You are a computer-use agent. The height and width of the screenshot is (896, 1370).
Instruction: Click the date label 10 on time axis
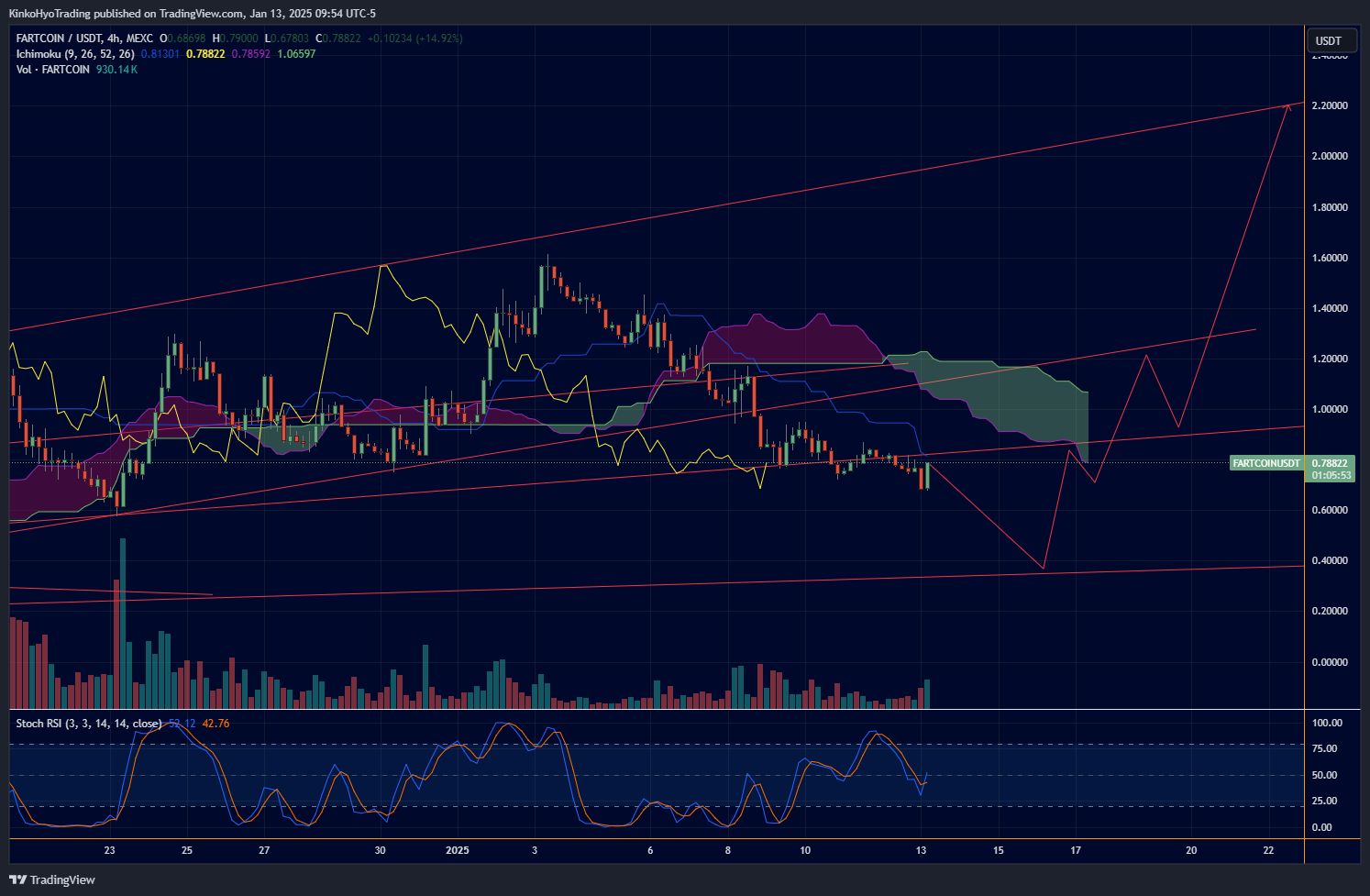click(x=805, y=850)
